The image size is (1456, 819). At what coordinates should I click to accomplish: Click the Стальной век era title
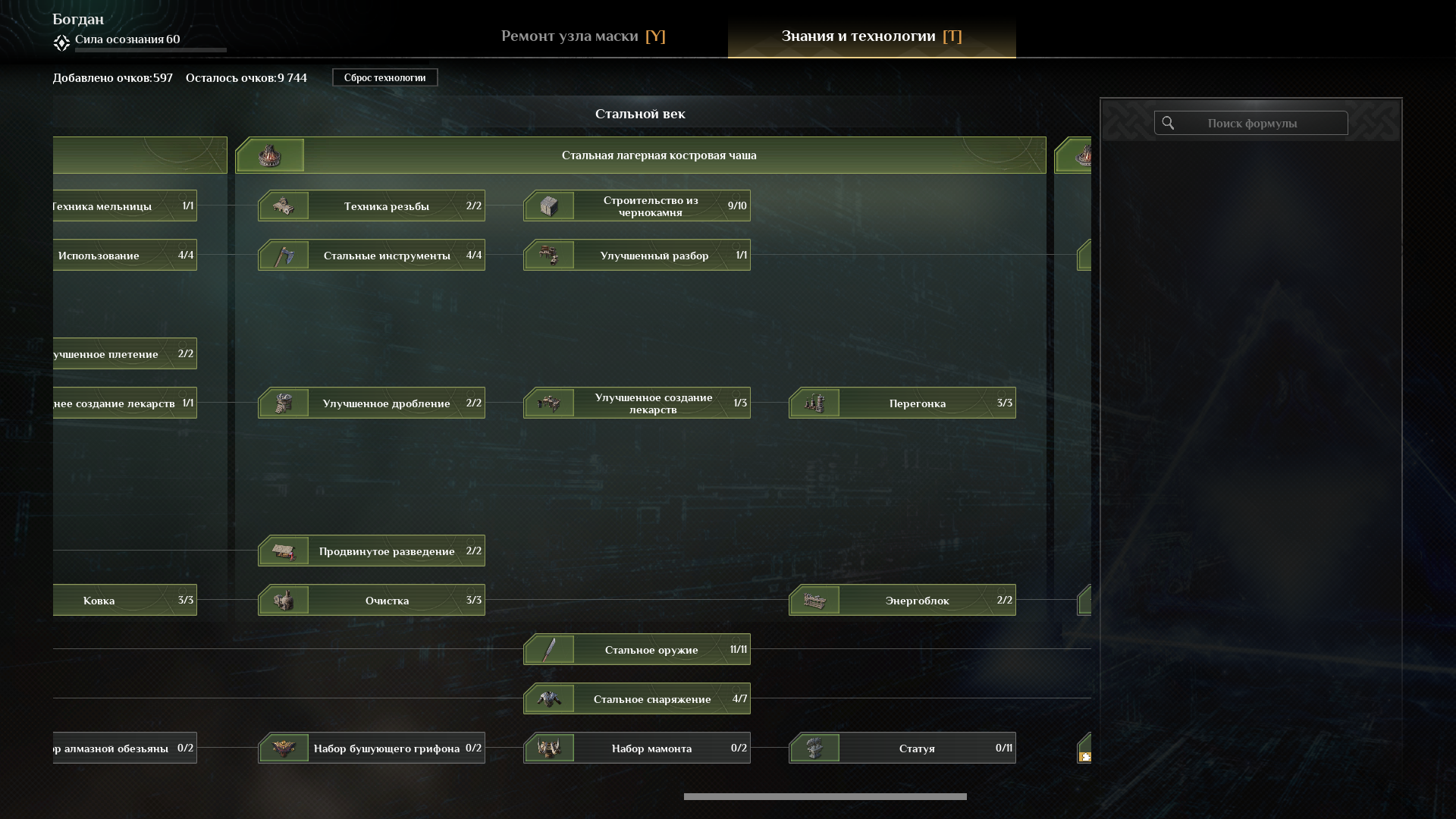640,114
